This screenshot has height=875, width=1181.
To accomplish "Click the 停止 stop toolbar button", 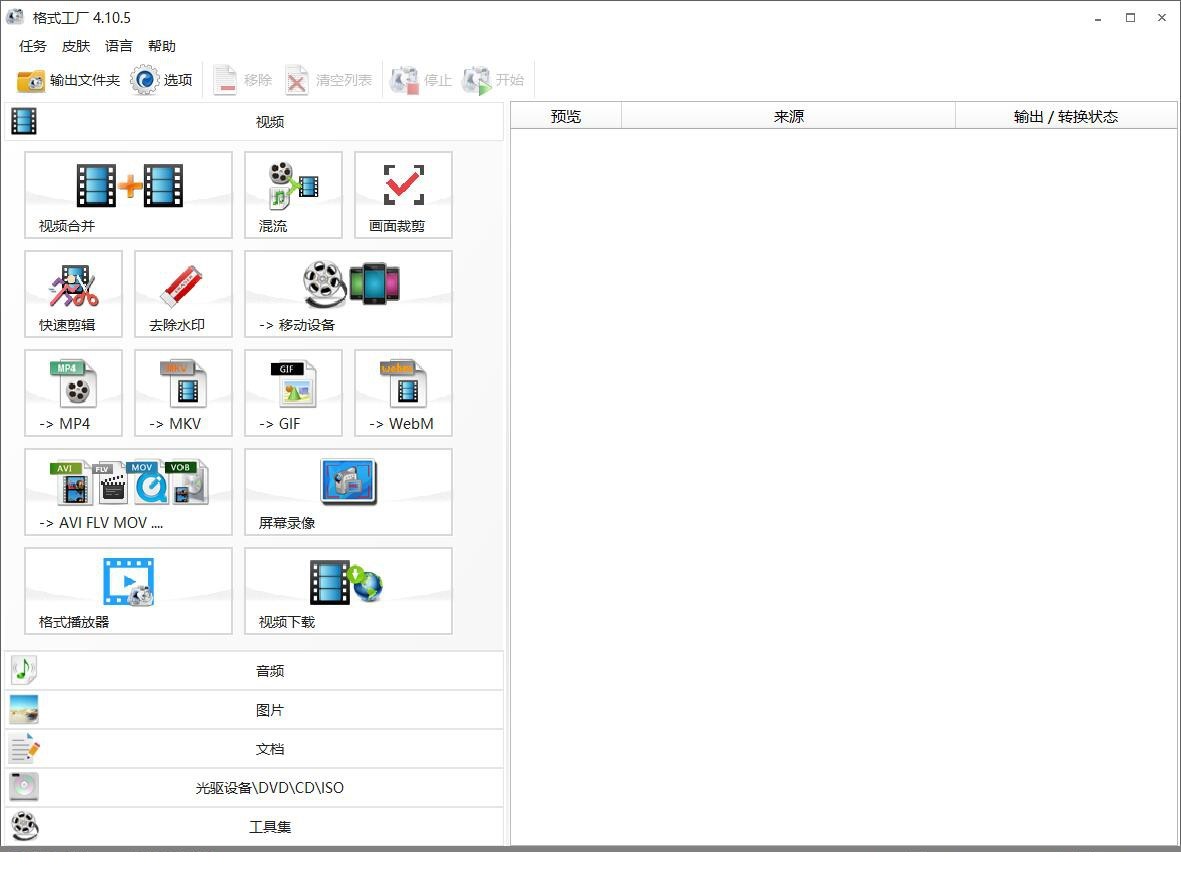I will click(x=420, y=80).
